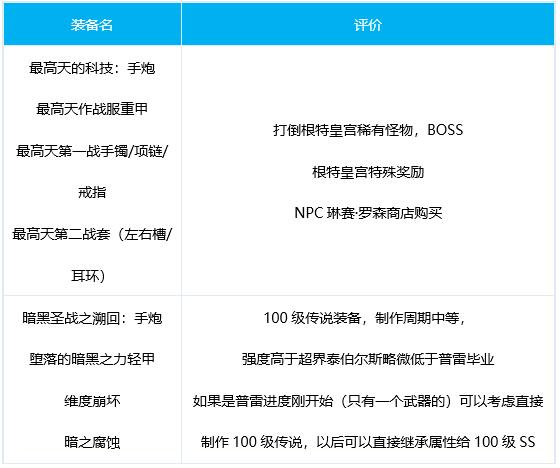This screenshot has width=560, height=468.
Task: Click the line 强度高于超界泰伯尔斯略微低于普雷毕业
Action: click(x=368, y=359)
